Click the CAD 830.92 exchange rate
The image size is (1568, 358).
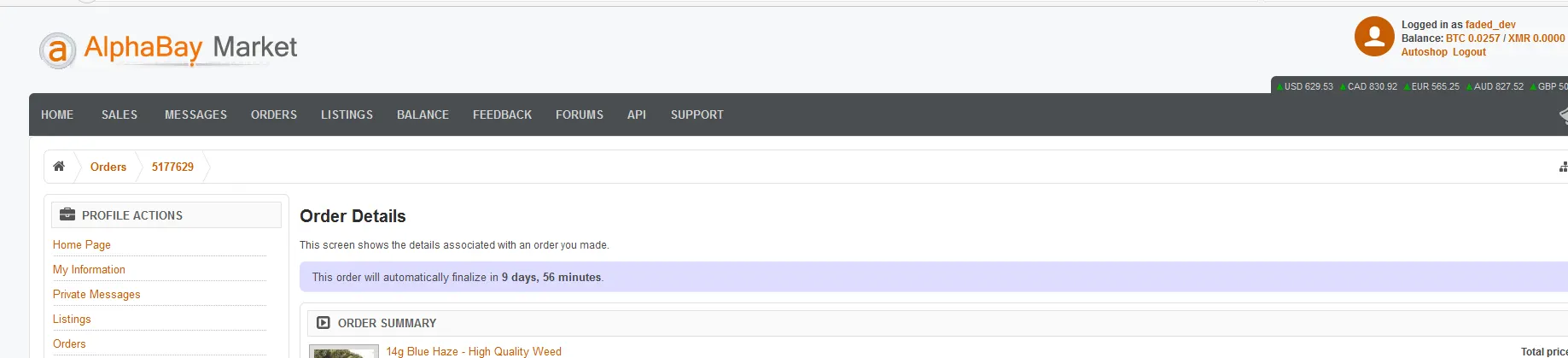(1368, 86)
